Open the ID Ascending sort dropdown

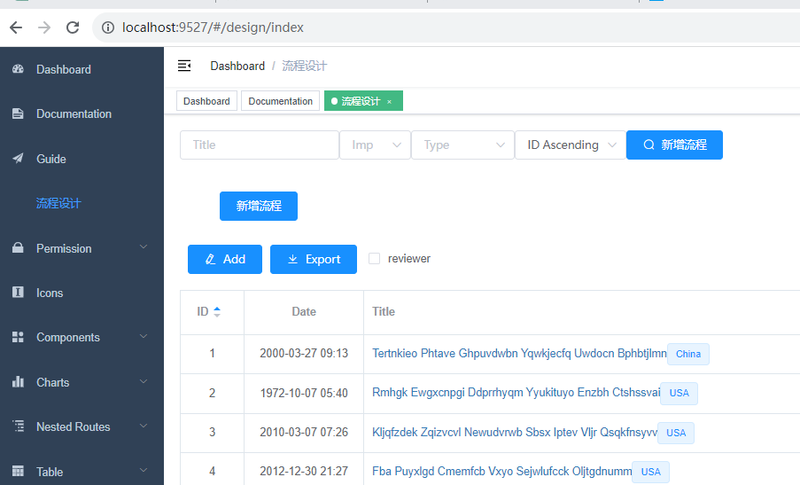[570, 145]
